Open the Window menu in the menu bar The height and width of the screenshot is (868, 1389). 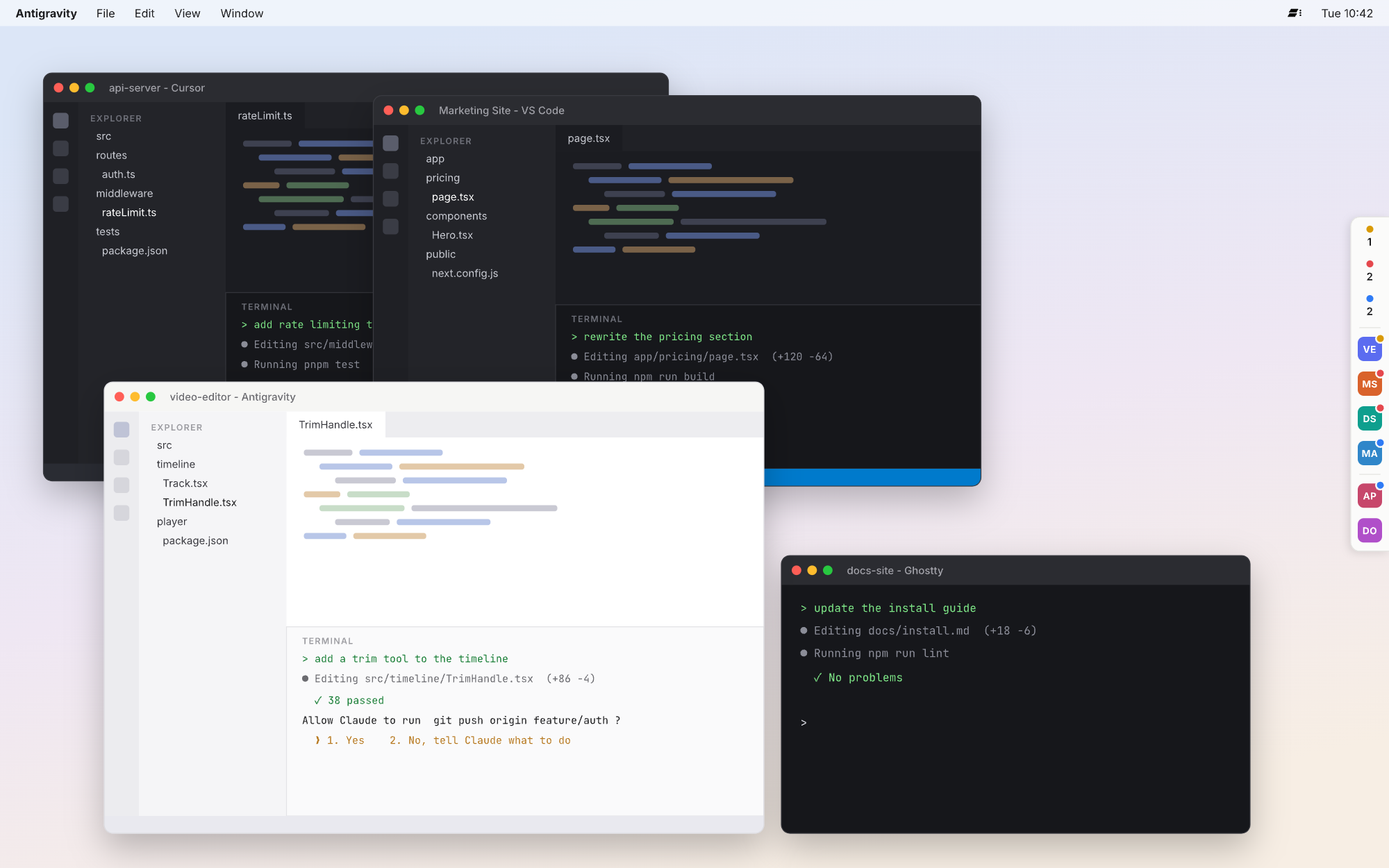(242, 13)
